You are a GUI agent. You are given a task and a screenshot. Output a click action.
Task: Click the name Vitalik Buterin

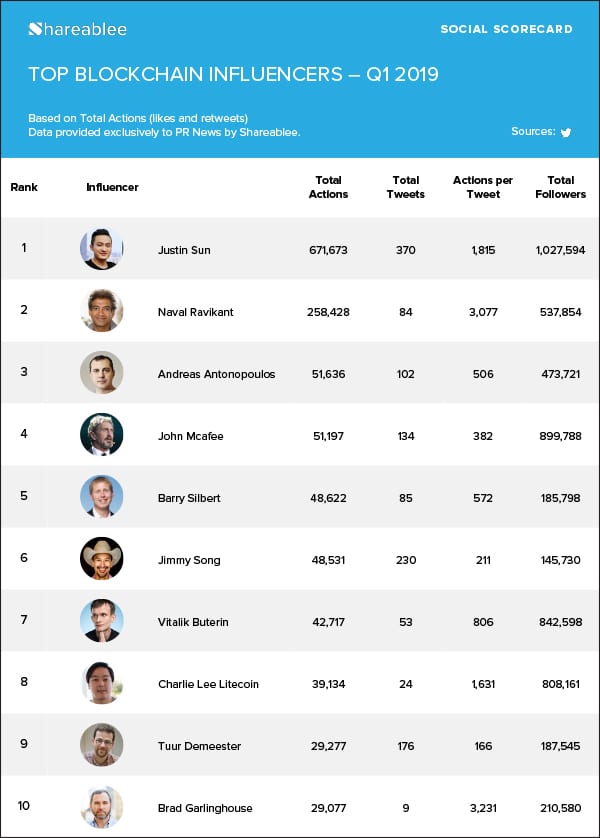(x=193, y=622)
